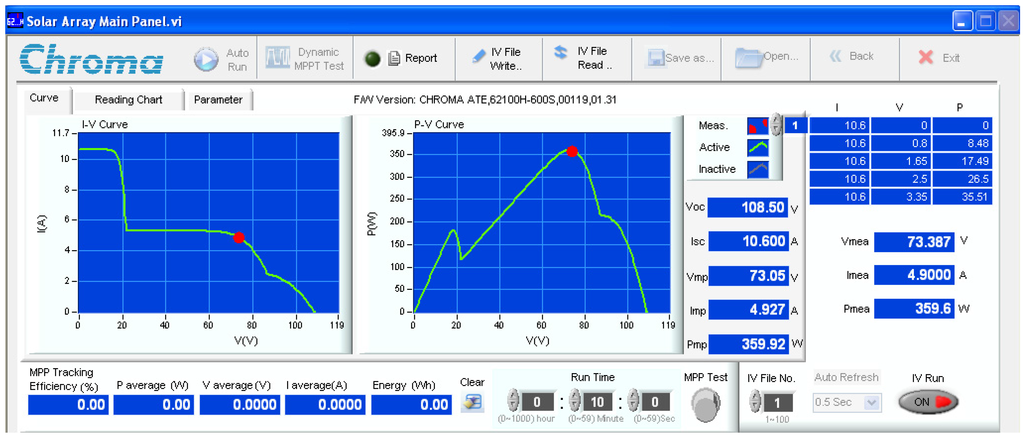Open the Parameter tab
This screenshot has width=1024, height=440.
[218, 100]
